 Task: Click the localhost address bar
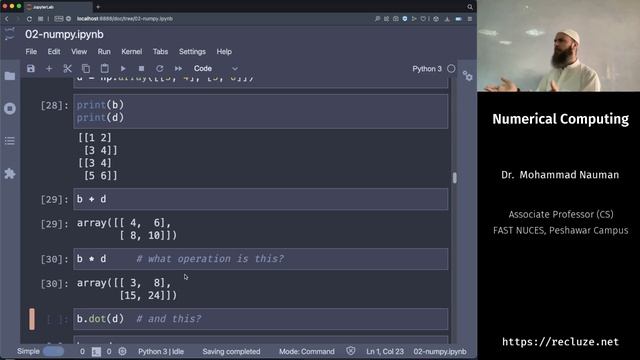tap(124, 19)
